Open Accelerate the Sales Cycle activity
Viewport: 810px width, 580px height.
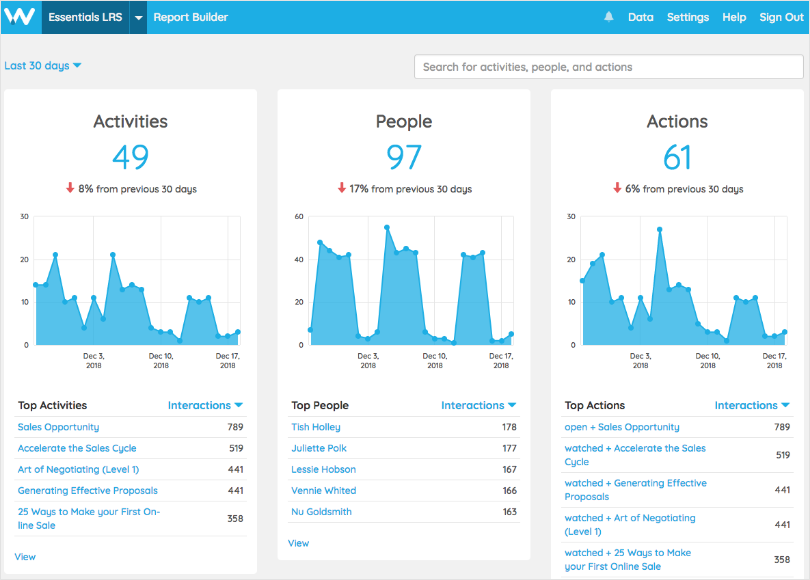pyautogui.click(x=77, y=448)
